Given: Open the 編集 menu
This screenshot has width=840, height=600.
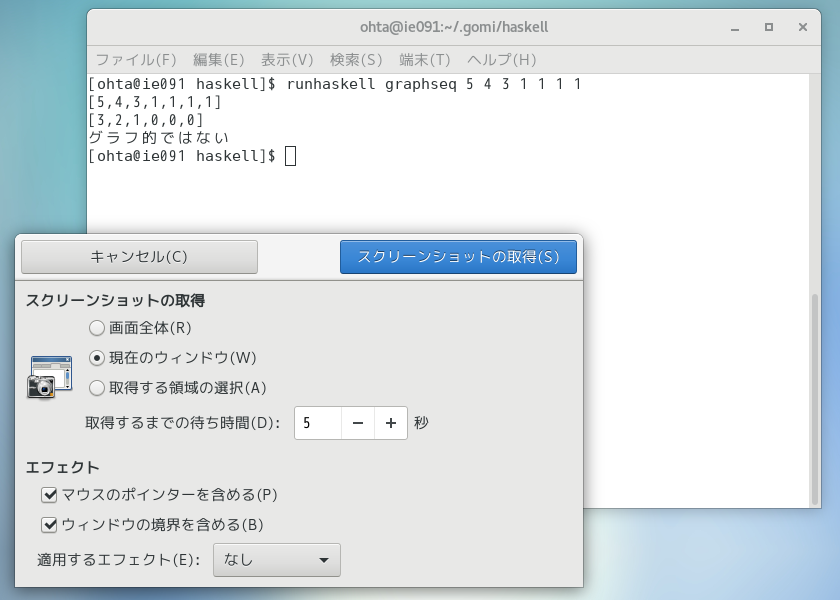Looking at the screenshot, I should click(218, 60).
